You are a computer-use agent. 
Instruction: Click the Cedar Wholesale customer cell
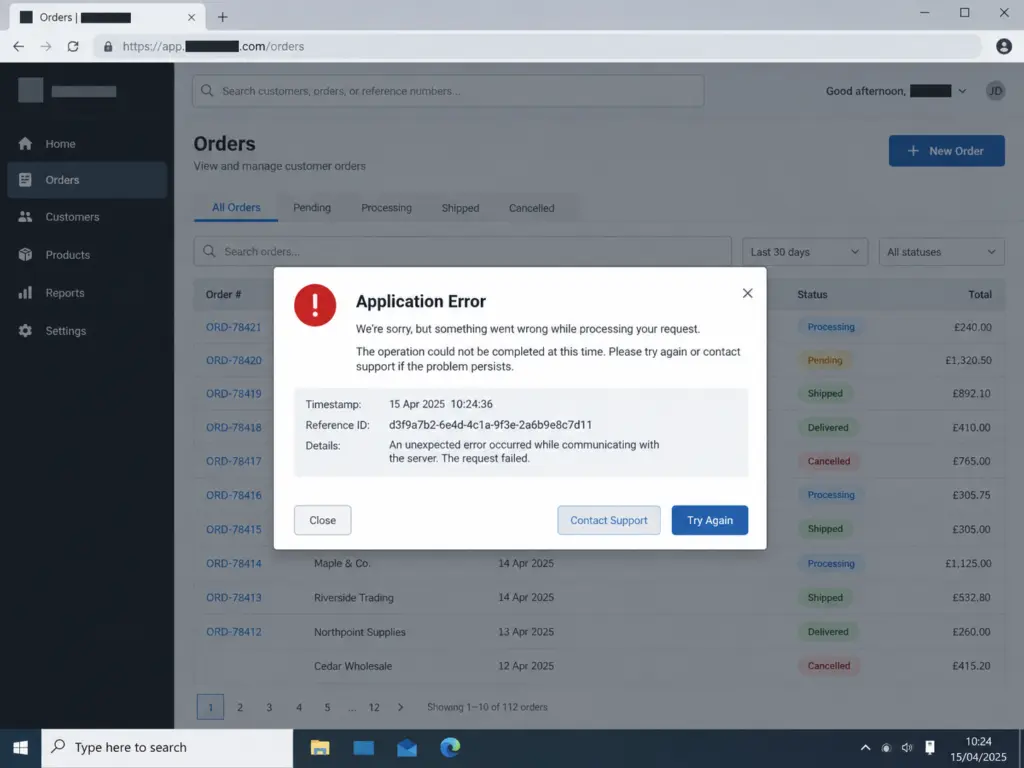coord(353,666)
